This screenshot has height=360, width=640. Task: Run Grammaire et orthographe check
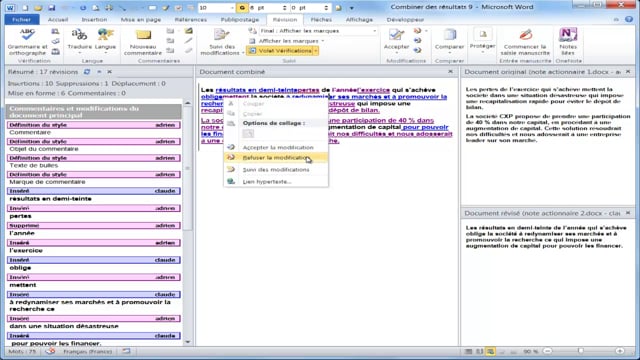click(x=27, y=42)
